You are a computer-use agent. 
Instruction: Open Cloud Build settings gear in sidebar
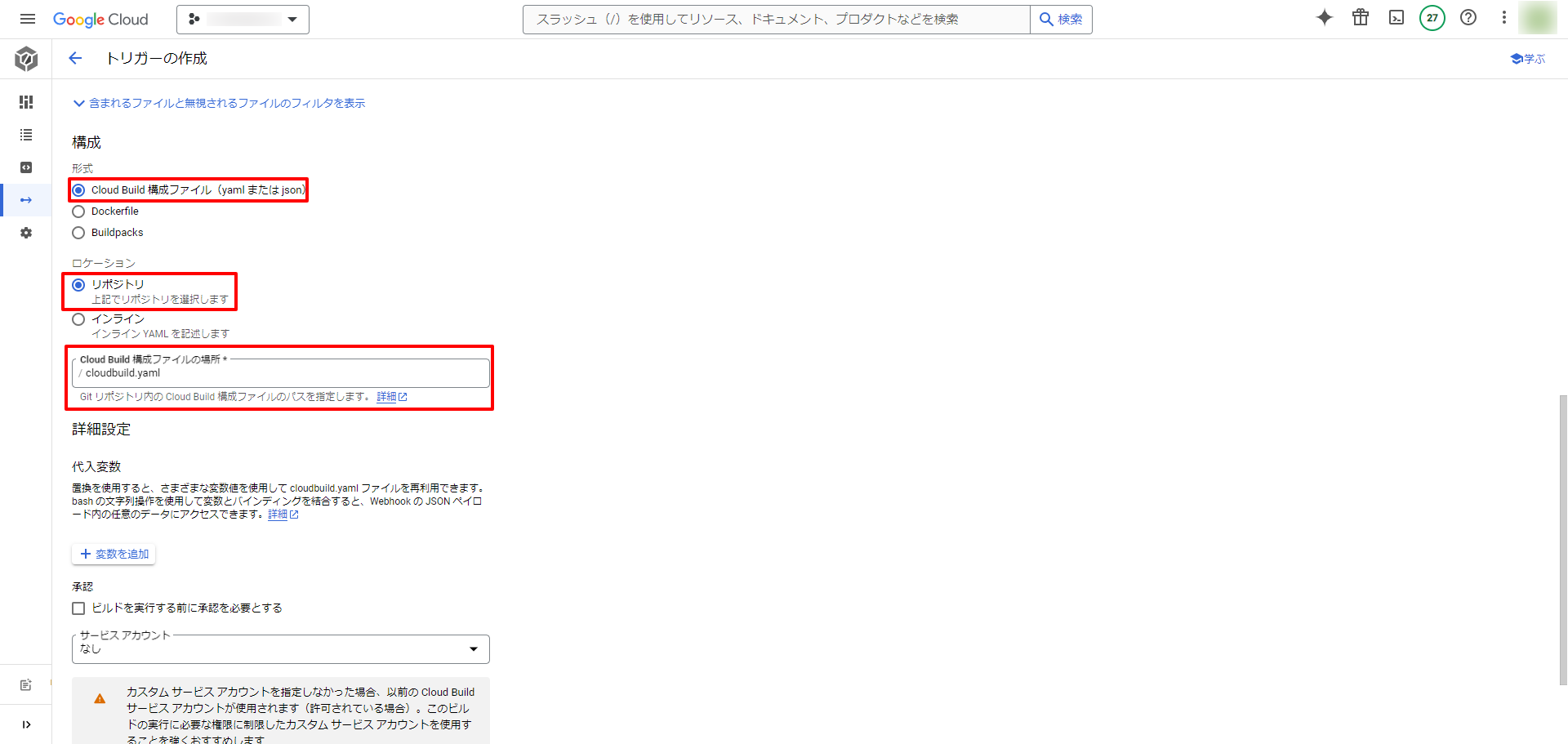26,233
